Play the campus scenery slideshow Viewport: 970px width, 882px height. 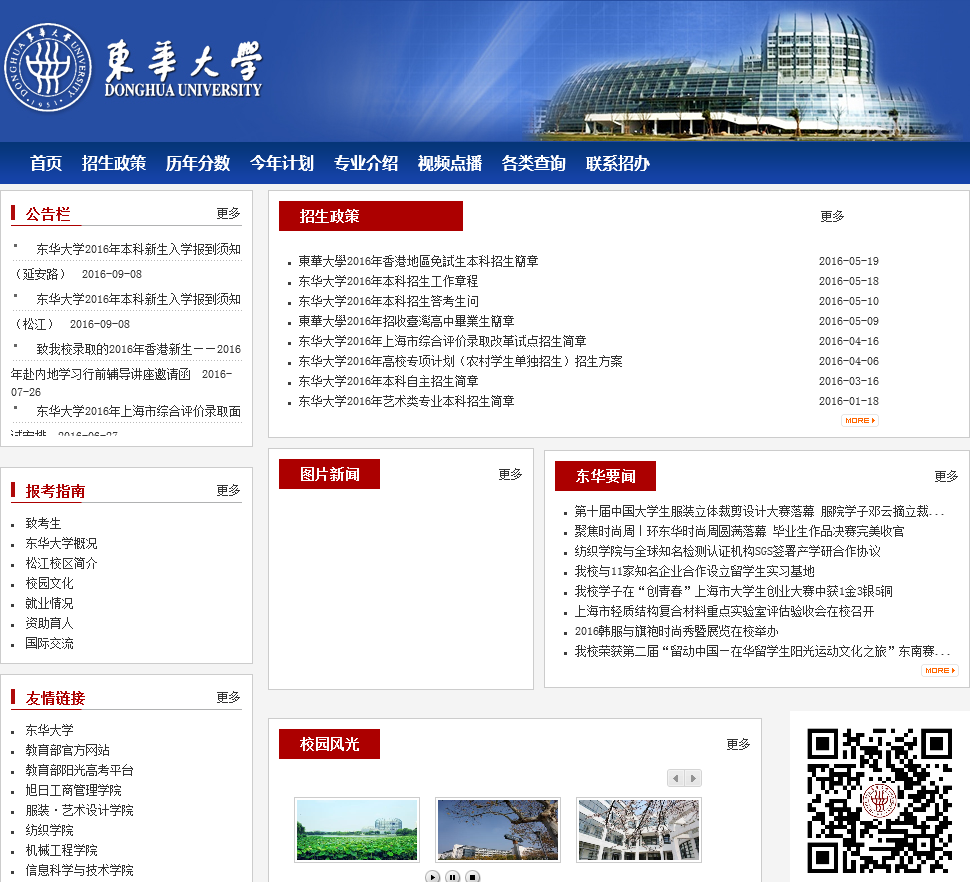432,876
